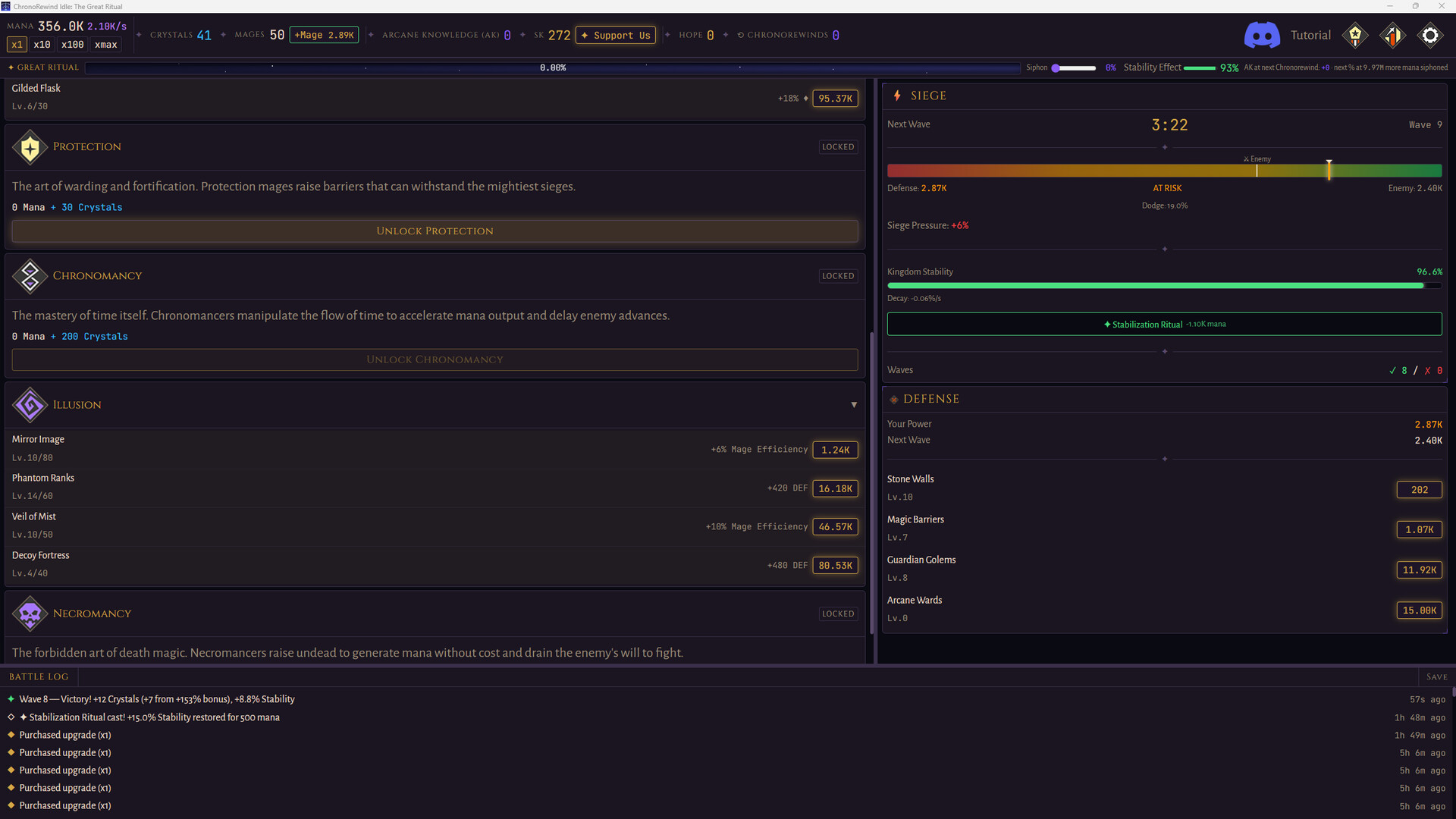Screen dimensions: 1456x819
Task: Click the Necromancy skull icon
Action: coord(30,613)
